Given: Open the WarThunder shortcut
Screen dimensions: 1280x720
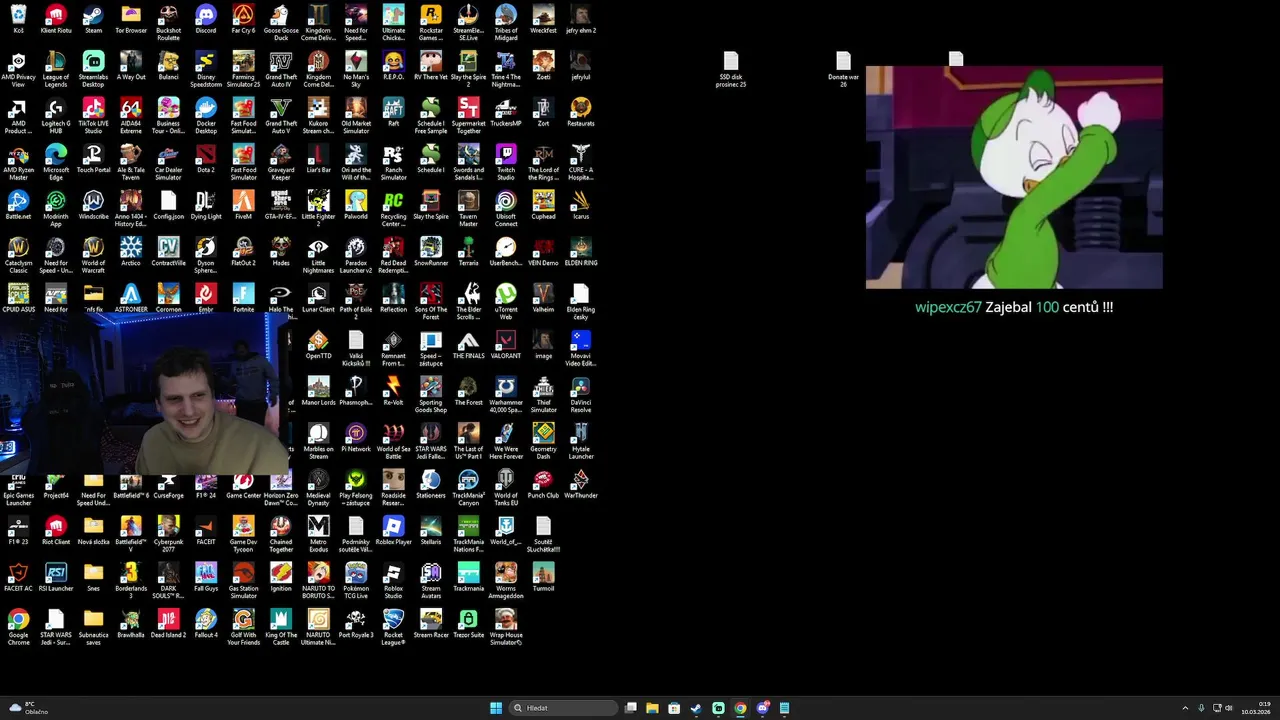Looking at the screenshot, I should click(x=581, y=484).
